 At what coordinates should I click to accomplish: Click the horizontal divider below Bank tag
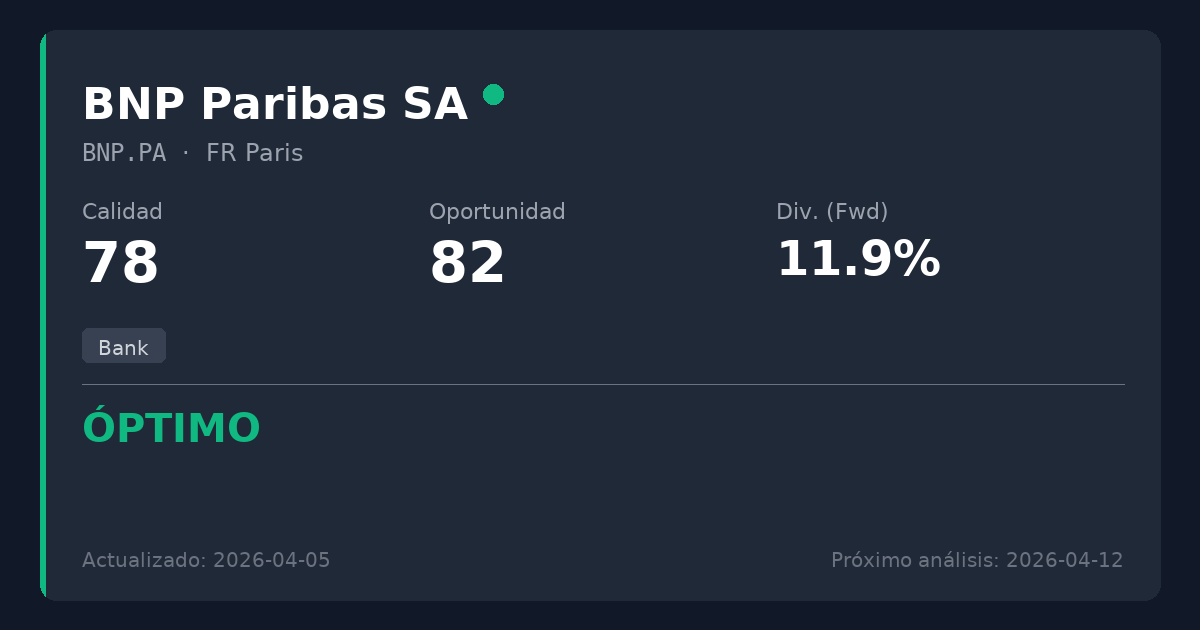603,384
